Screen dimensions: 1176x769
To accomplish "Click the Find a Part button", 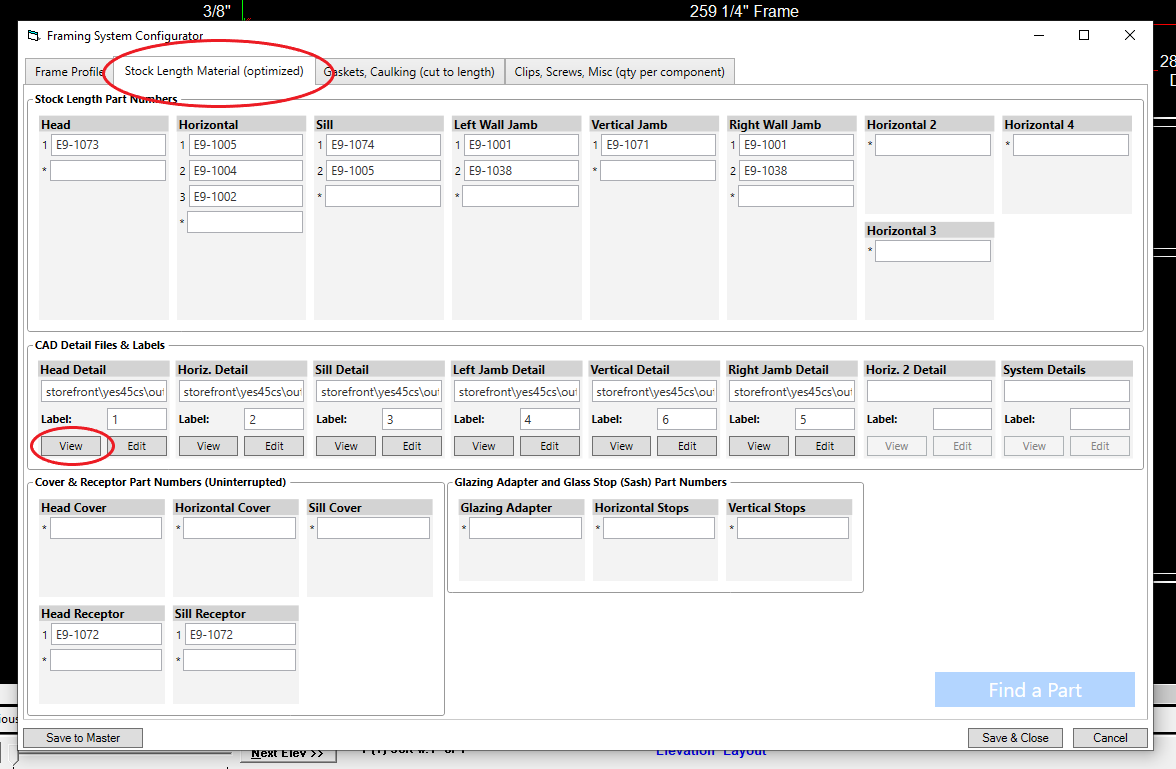I will [1035, 689].
